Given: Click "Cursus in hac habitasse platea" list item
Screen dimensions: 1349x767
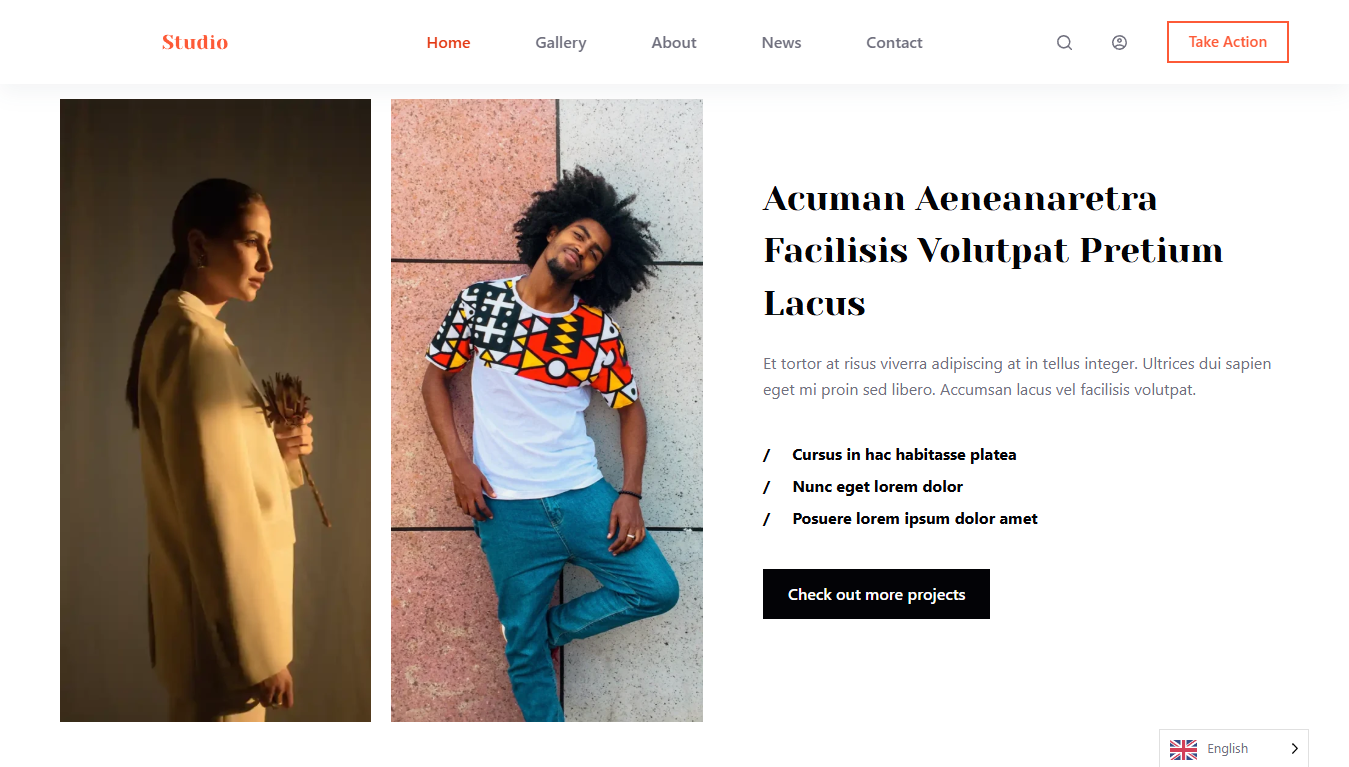Looking at the screenshot, I should tap(904, 455).
